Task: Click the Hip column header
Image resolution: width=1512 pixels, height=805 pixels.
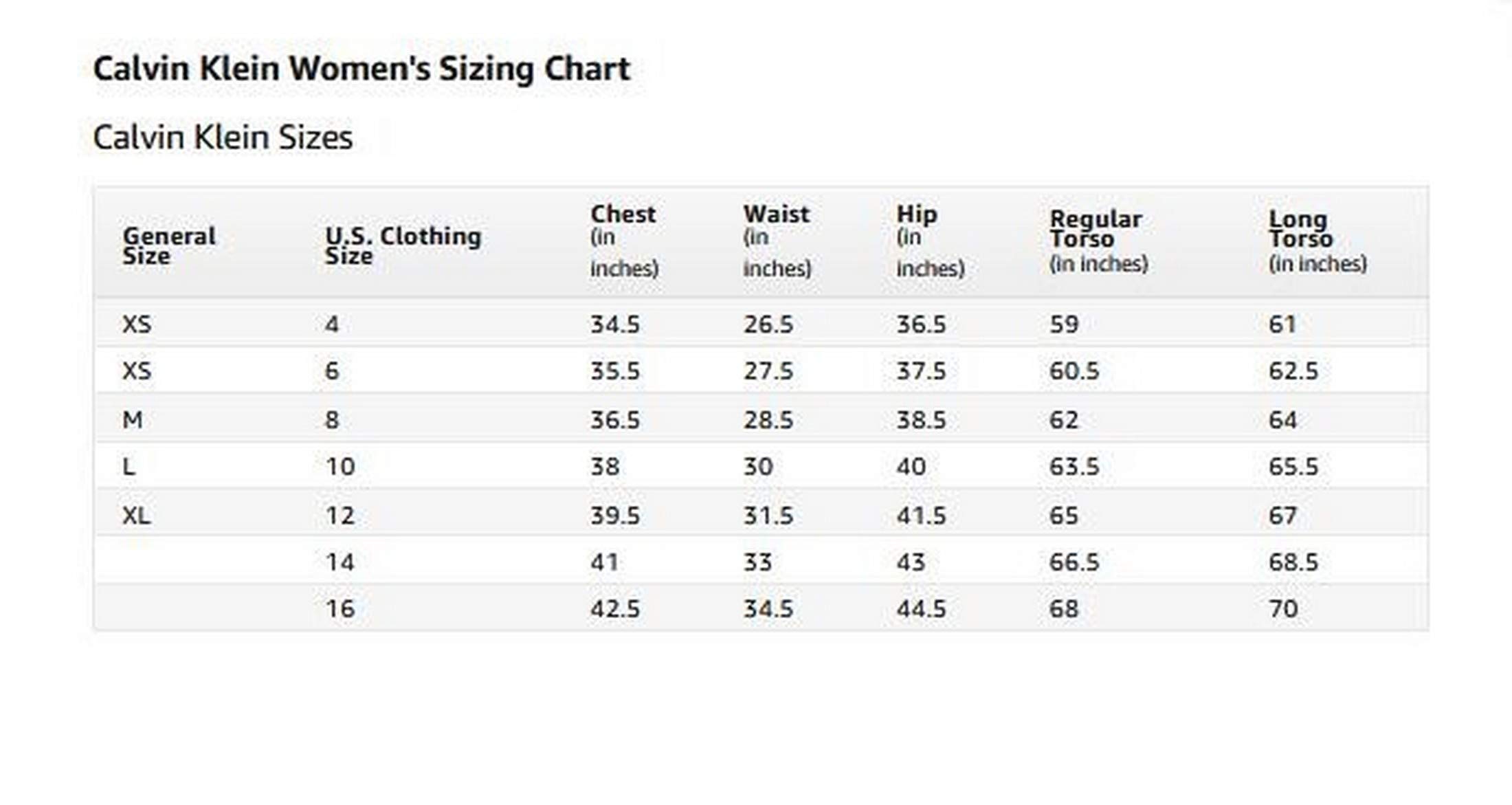Action: (916, 214)
